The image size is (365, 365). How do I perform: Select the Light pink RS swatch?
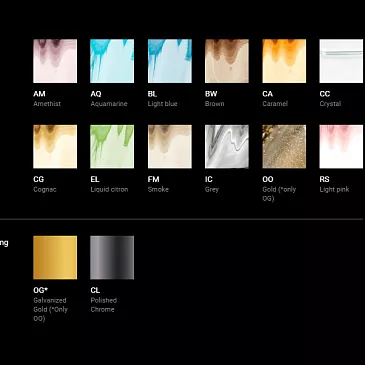341,147
